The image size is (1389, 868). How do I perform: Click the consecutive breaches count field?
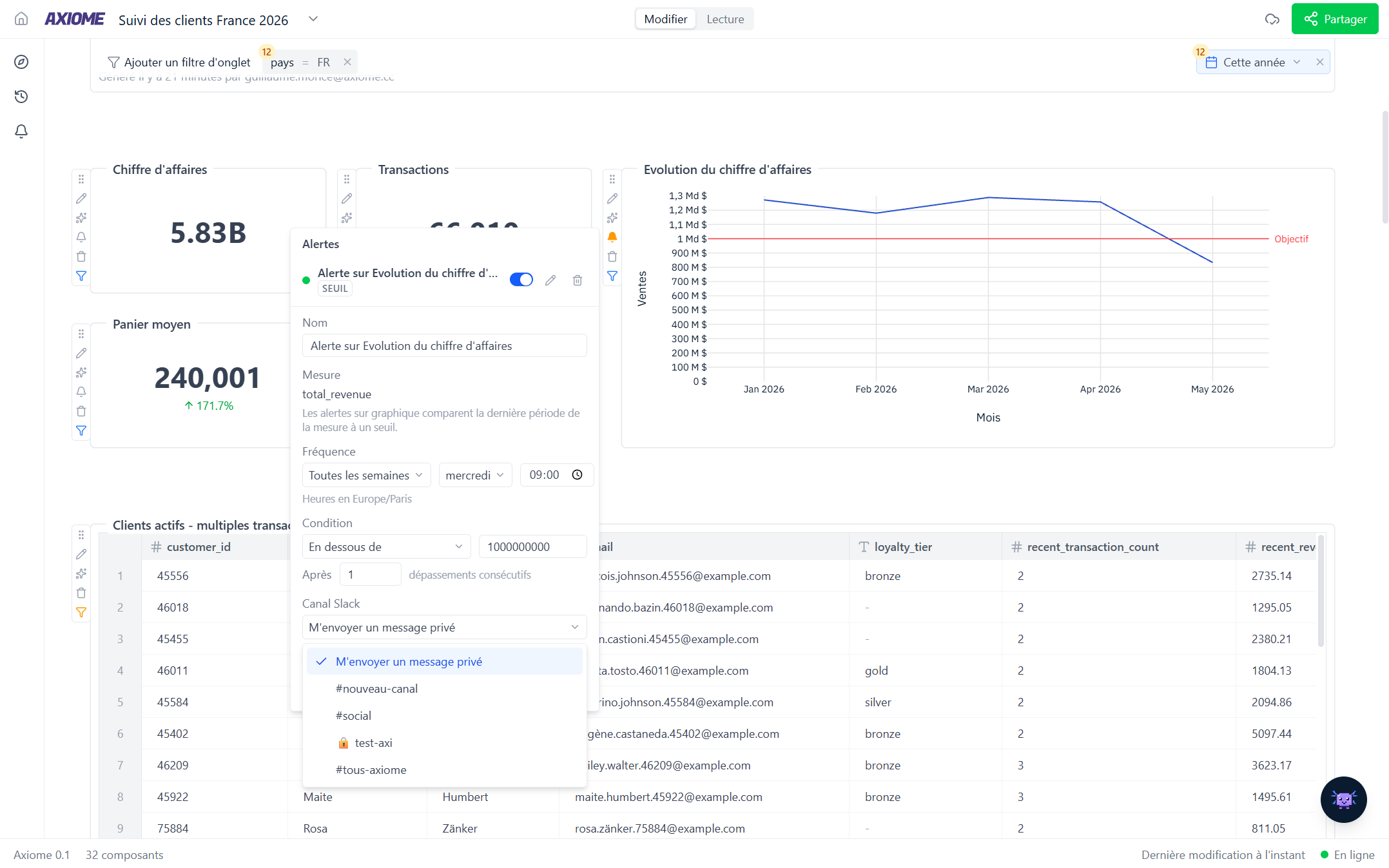coord(370,574)
